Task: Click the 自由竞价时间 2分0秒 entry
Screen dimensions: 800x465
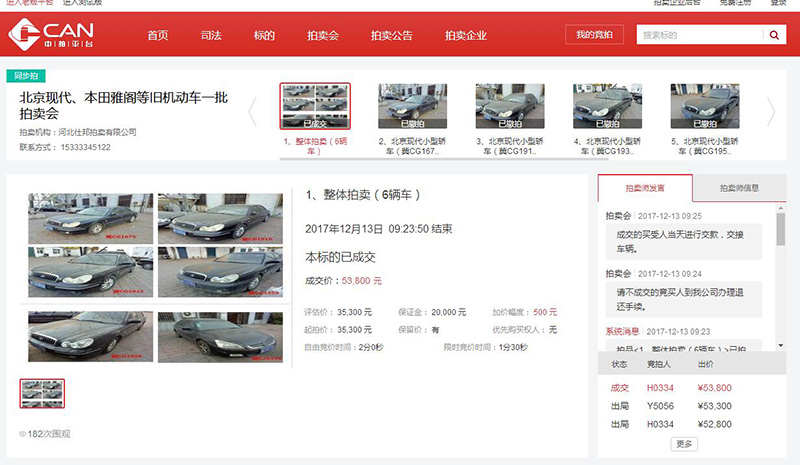Action: 344,347
